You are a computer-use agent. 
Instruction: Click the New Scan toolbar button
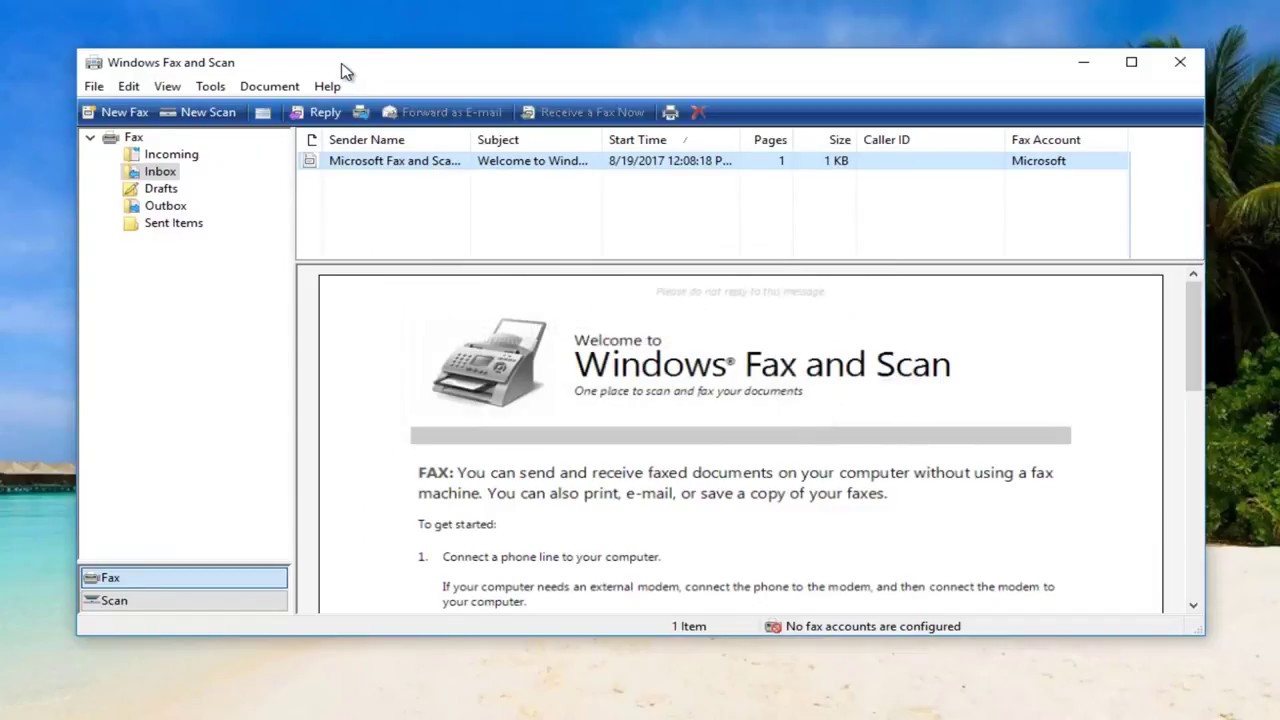[x=198, y=112]
